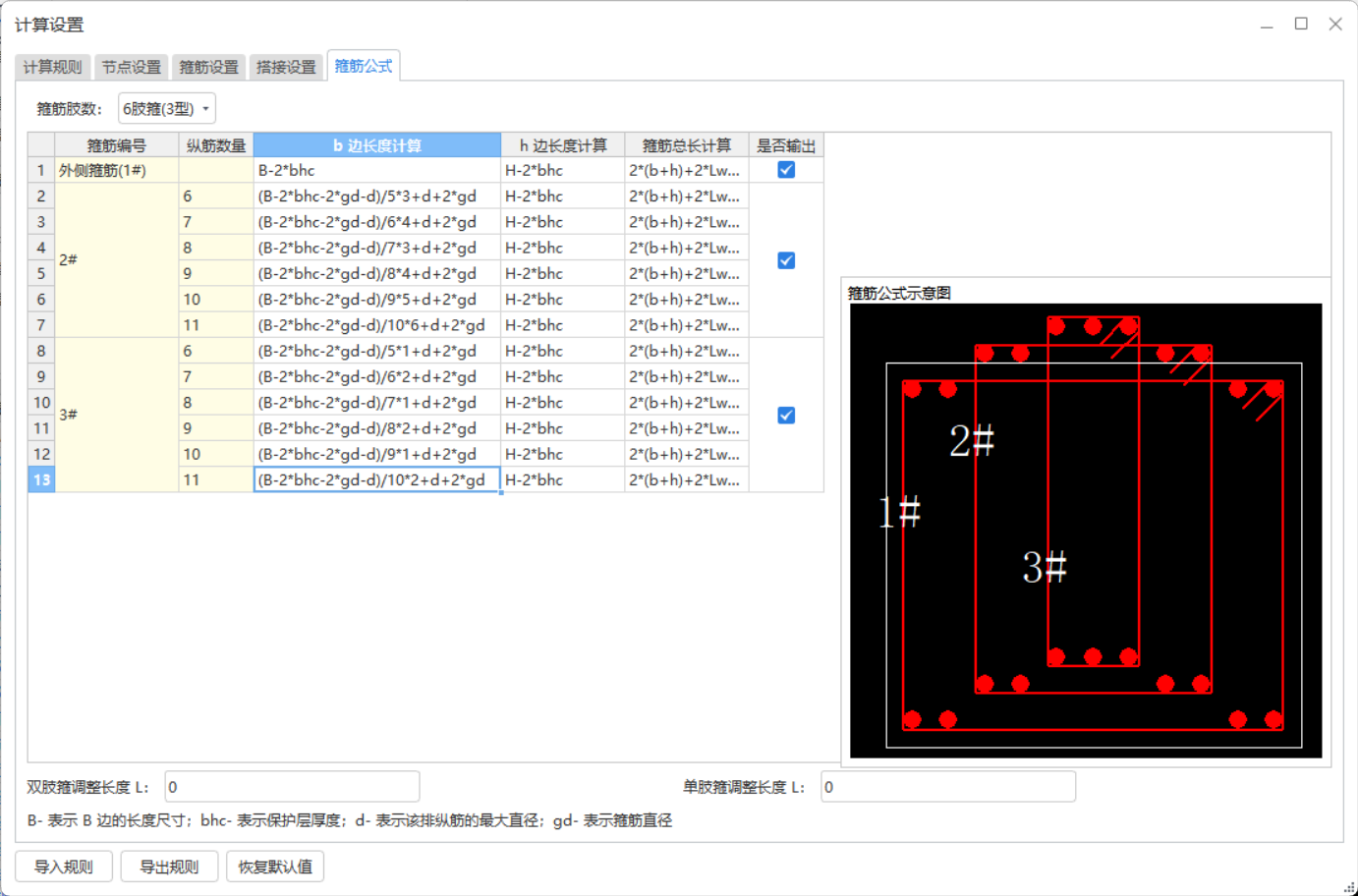Click the 是否输出 column header
1358x896 pixels.
click(786, 145)
